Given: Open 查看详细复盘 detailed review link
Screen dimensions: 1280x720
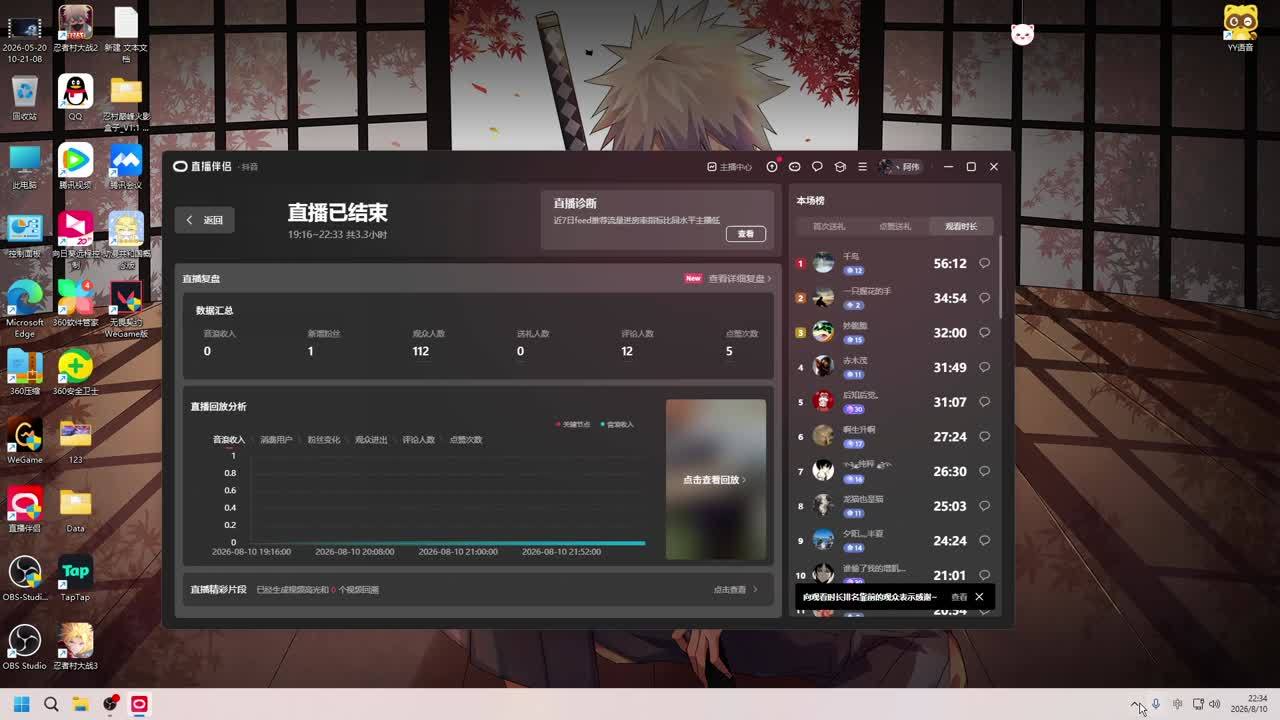Looking at the screenshot, I should (x=740, y=279).
